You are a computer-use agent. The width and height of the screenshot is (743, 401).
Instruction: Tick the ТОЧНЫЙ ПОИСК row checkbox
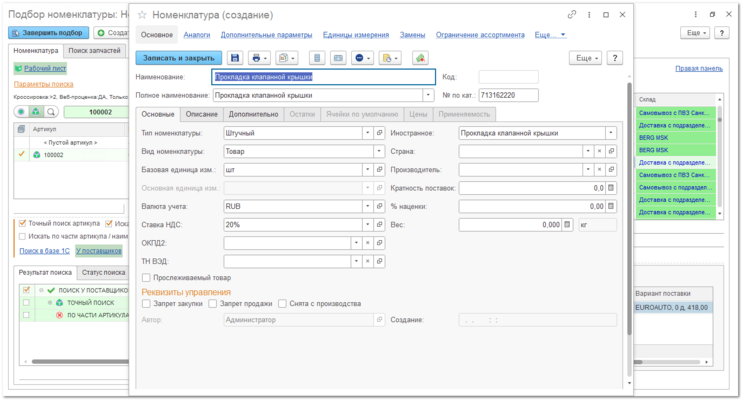26,302
